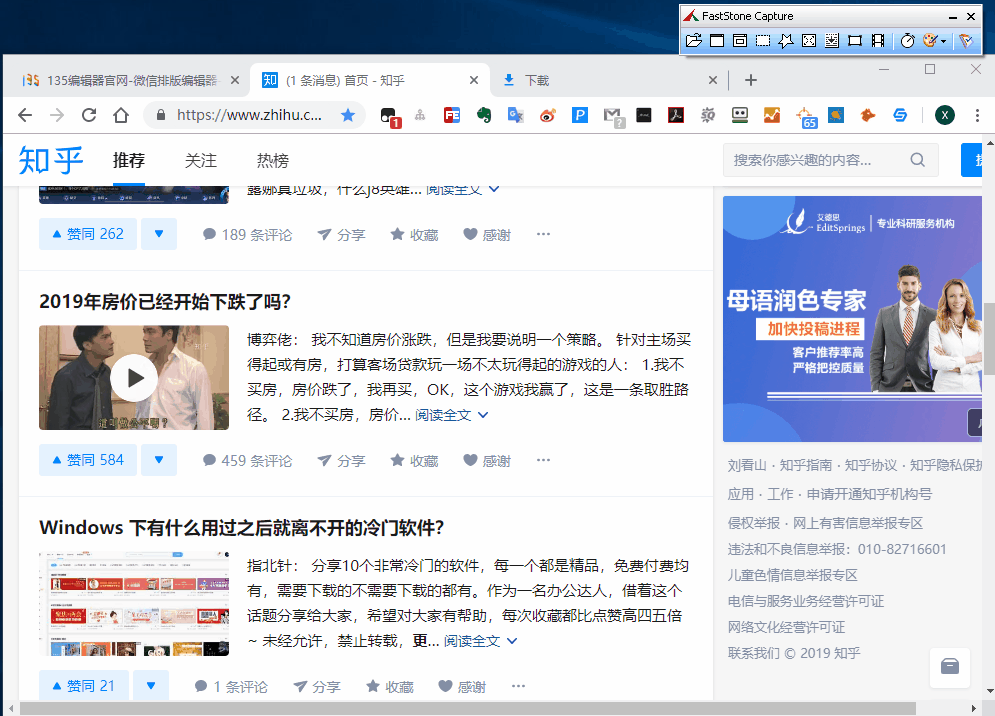
Task: Open a new browser tab
Action: [x=751, y=80]
